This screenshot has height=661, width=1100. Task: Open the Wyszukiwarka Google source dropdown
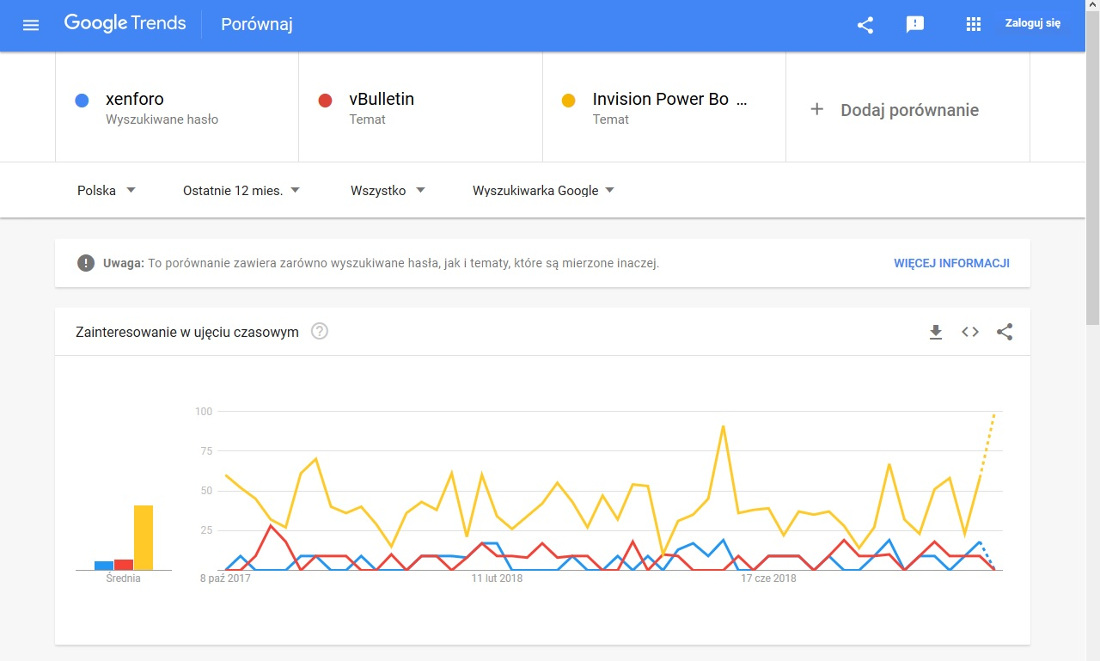[543, 190]
